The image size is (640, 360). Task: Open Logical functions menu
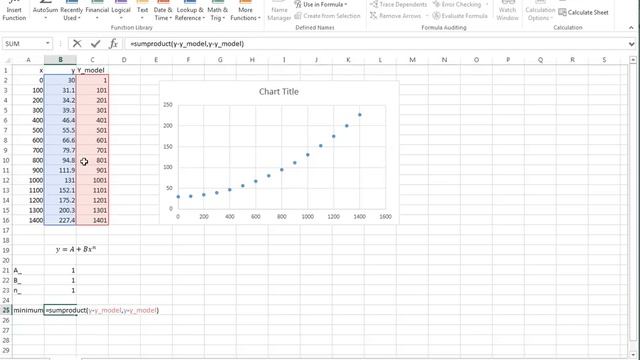point(121,11)
